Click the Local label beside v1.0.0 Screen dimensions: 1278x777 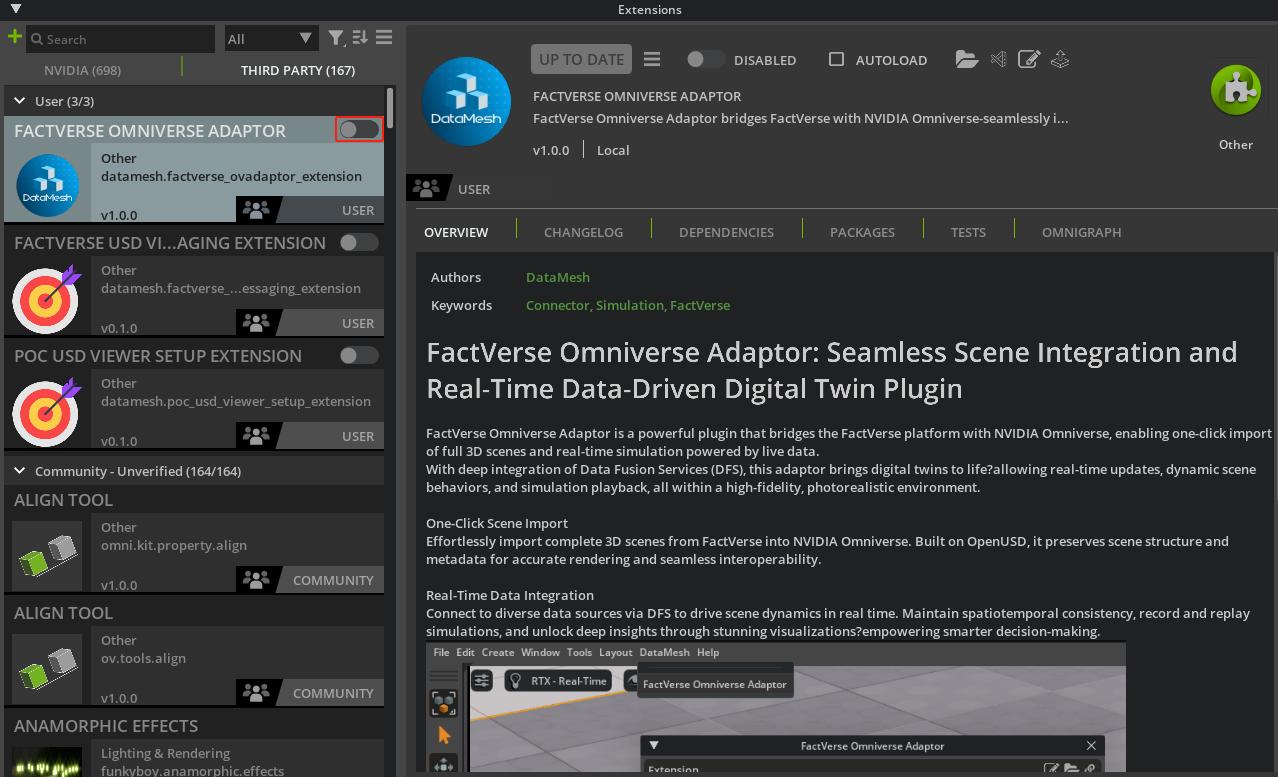click(613, 150)
